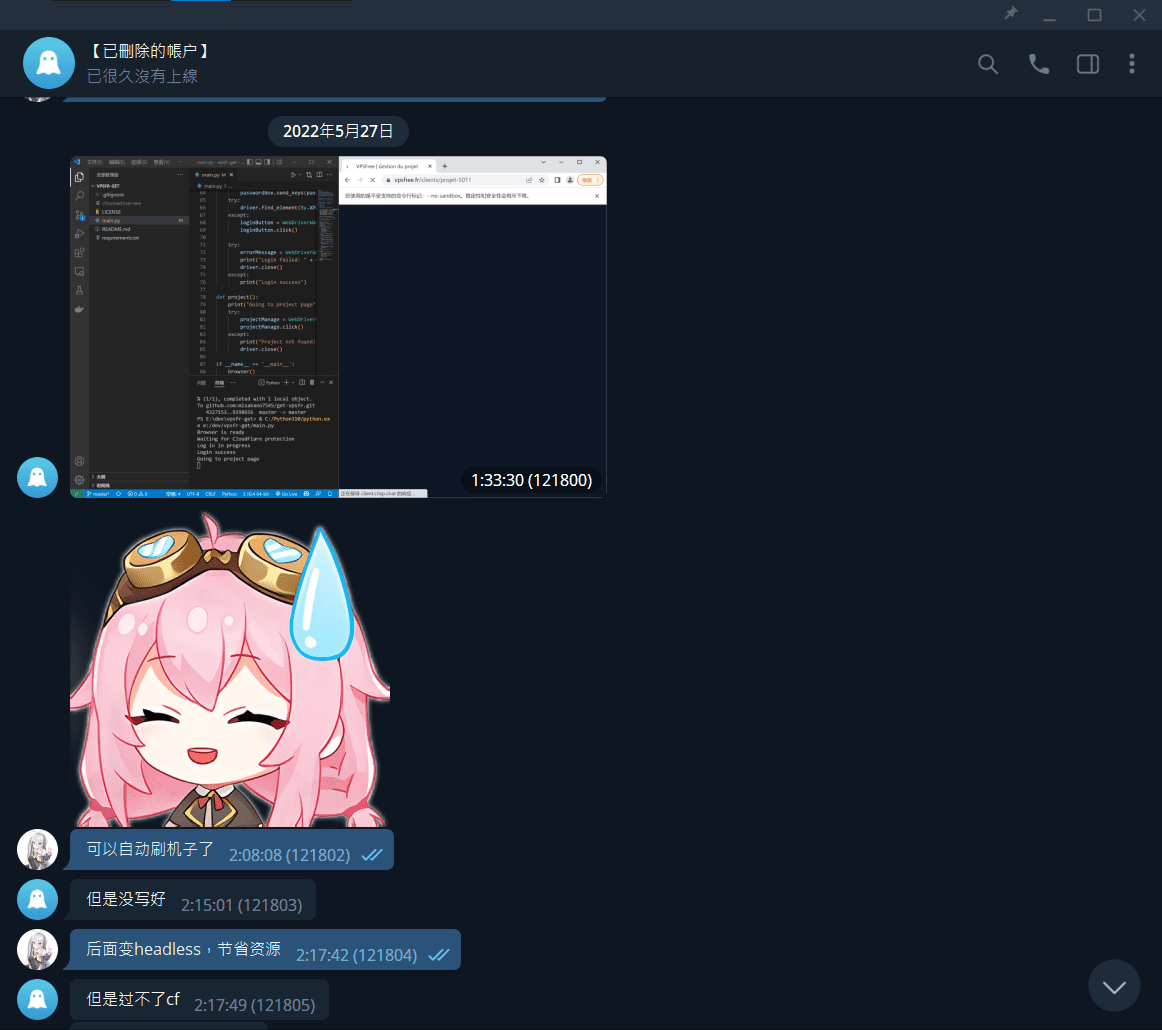
Task: Click the 已很久沒有上線 status text
Action: click(142, 76)
